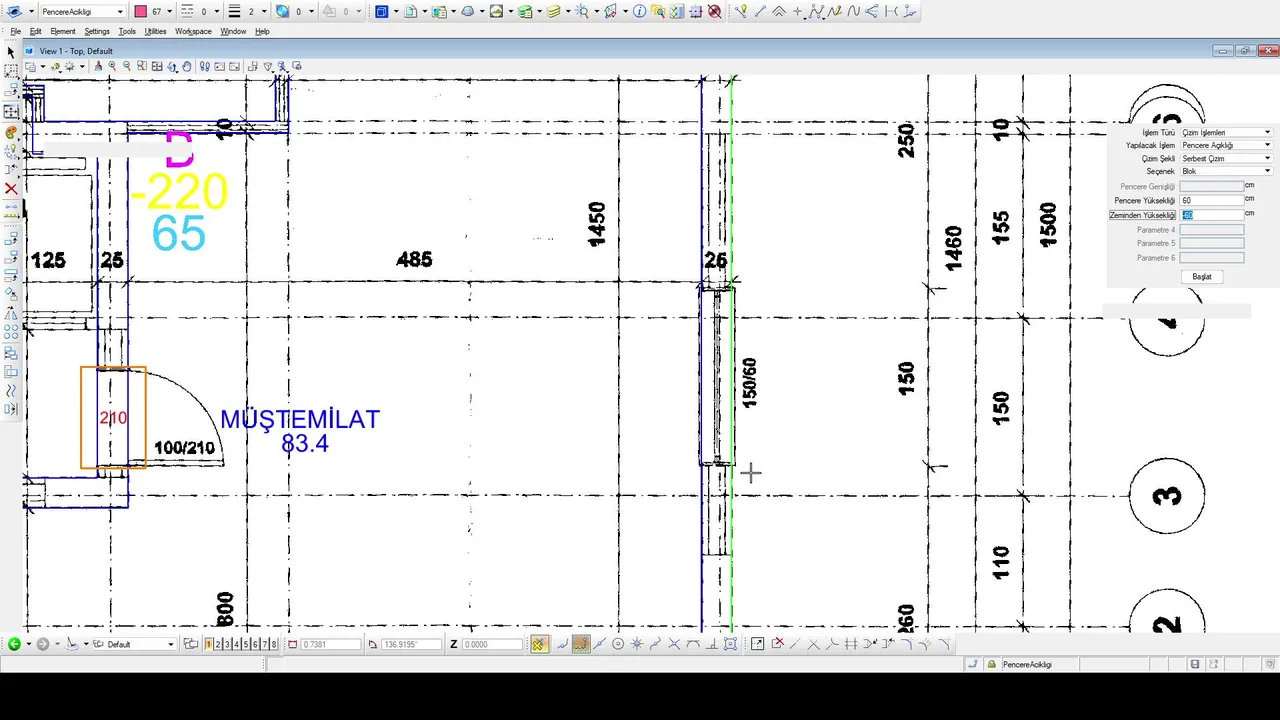Open the Utilities menu
Screen dimensions: 1280x720
click(155, 31)
